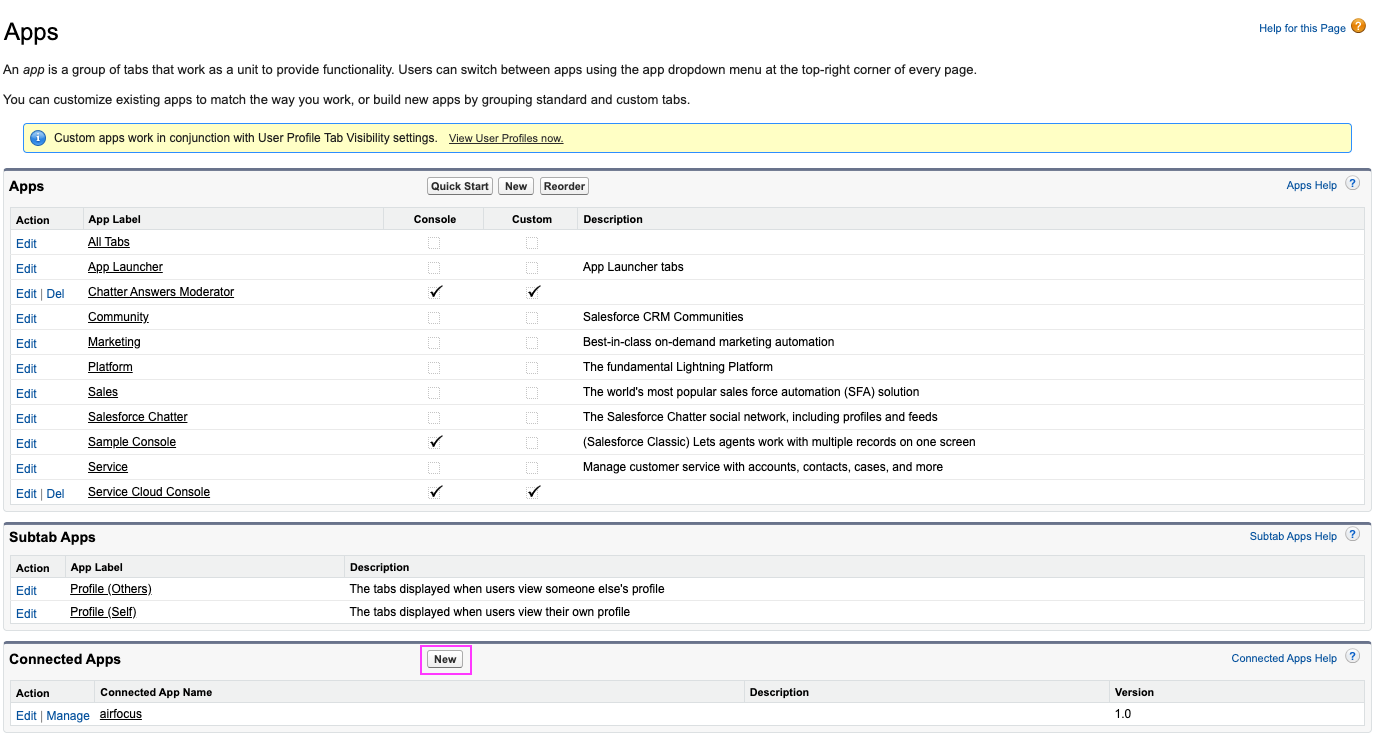The height and width of the screenshot is (752, 1377).
Task: Open the Sales app label
Action: [103, 392]
